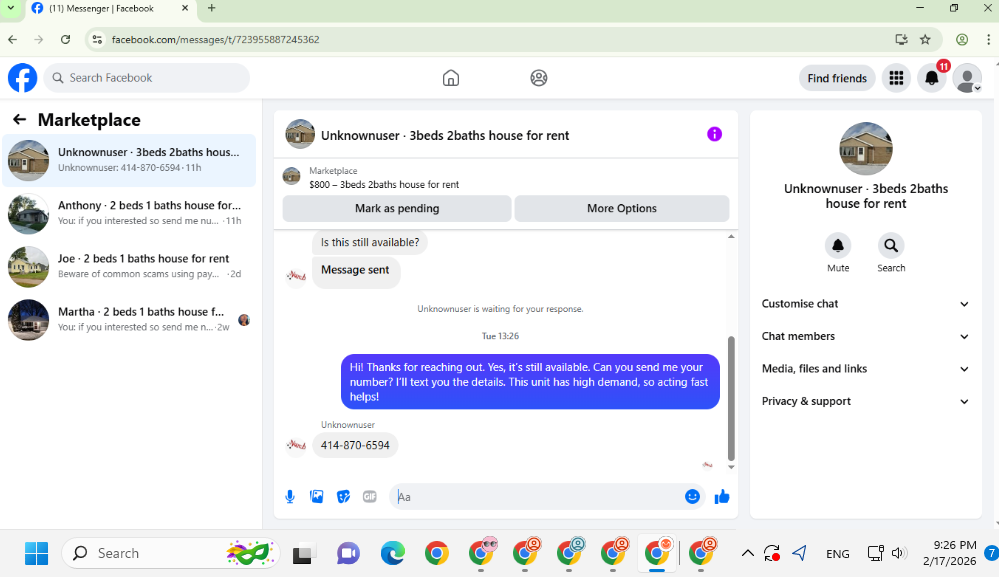Click the chat scrollbar thumb
Screen dimensions: 999x577
731,398
